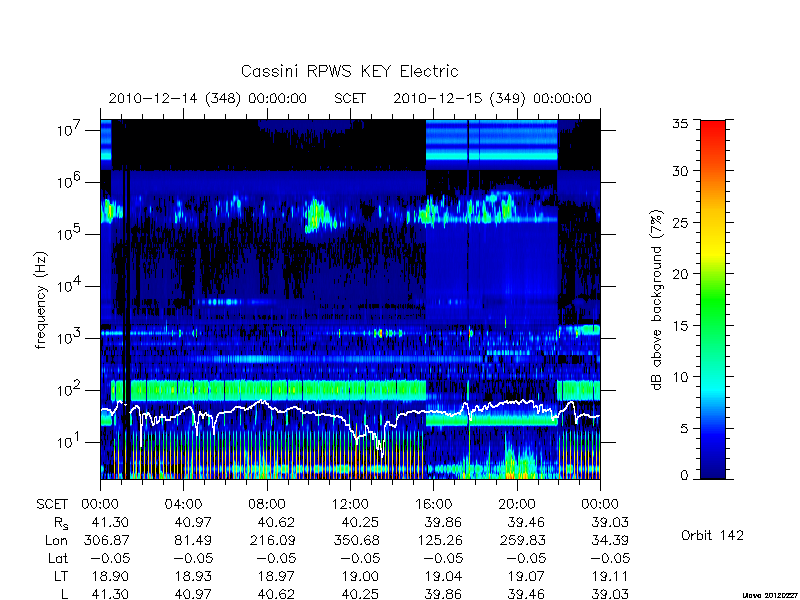
Task: Click the LT value 19.11
Action: point(610,576)
